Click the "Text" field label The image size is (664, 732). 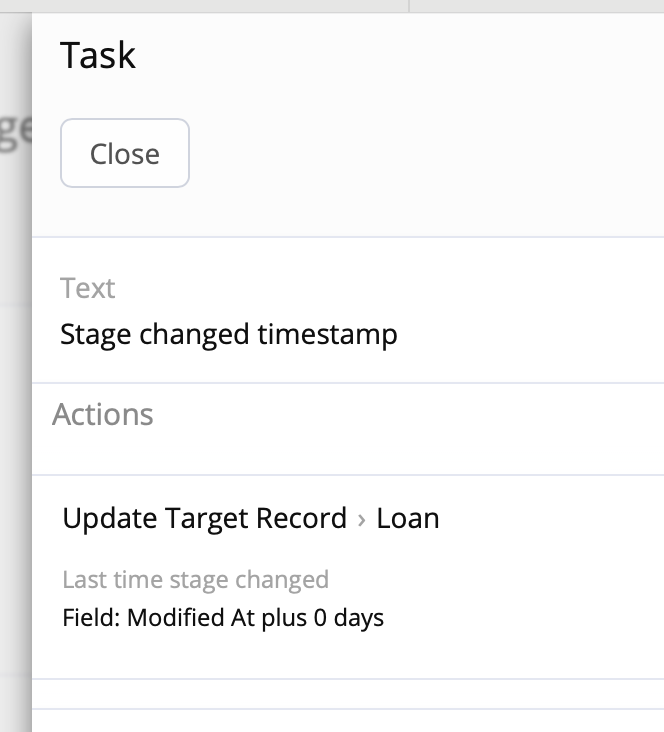point(88,289)
